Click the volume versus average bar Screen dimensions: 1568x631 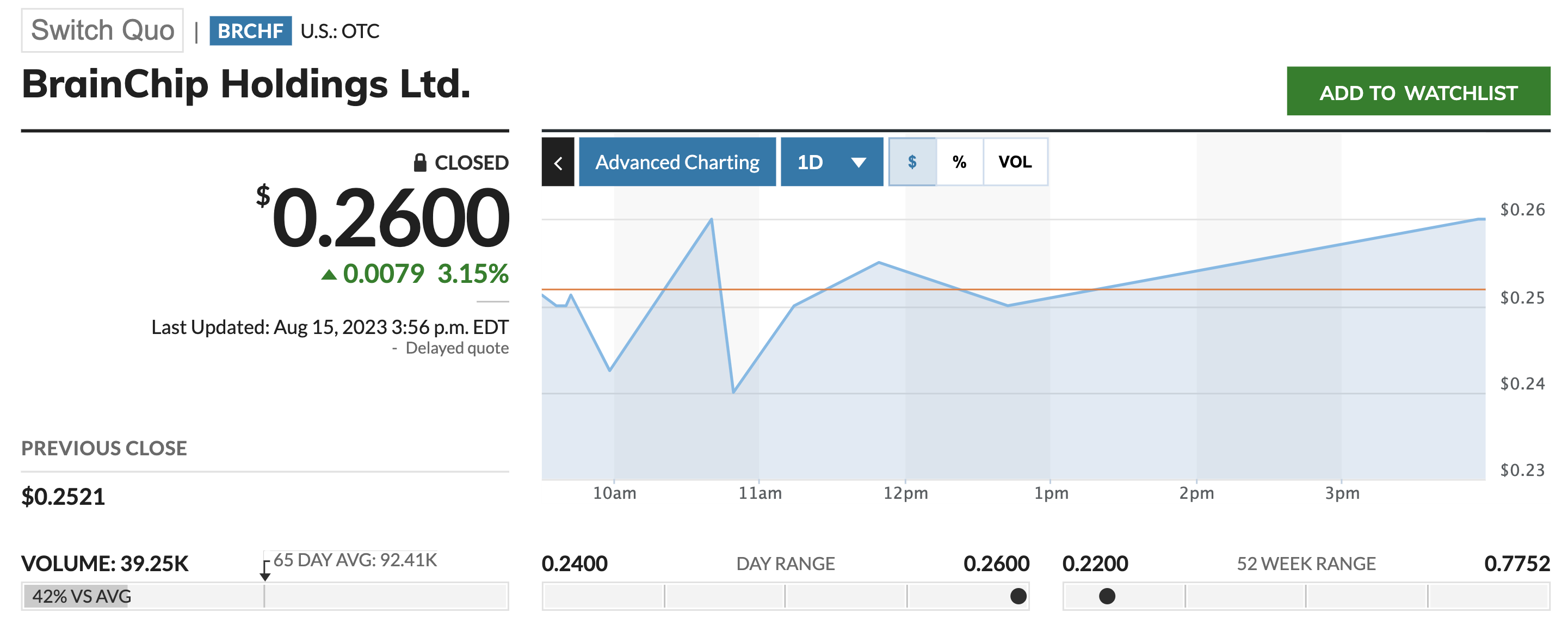pos(264,596)
